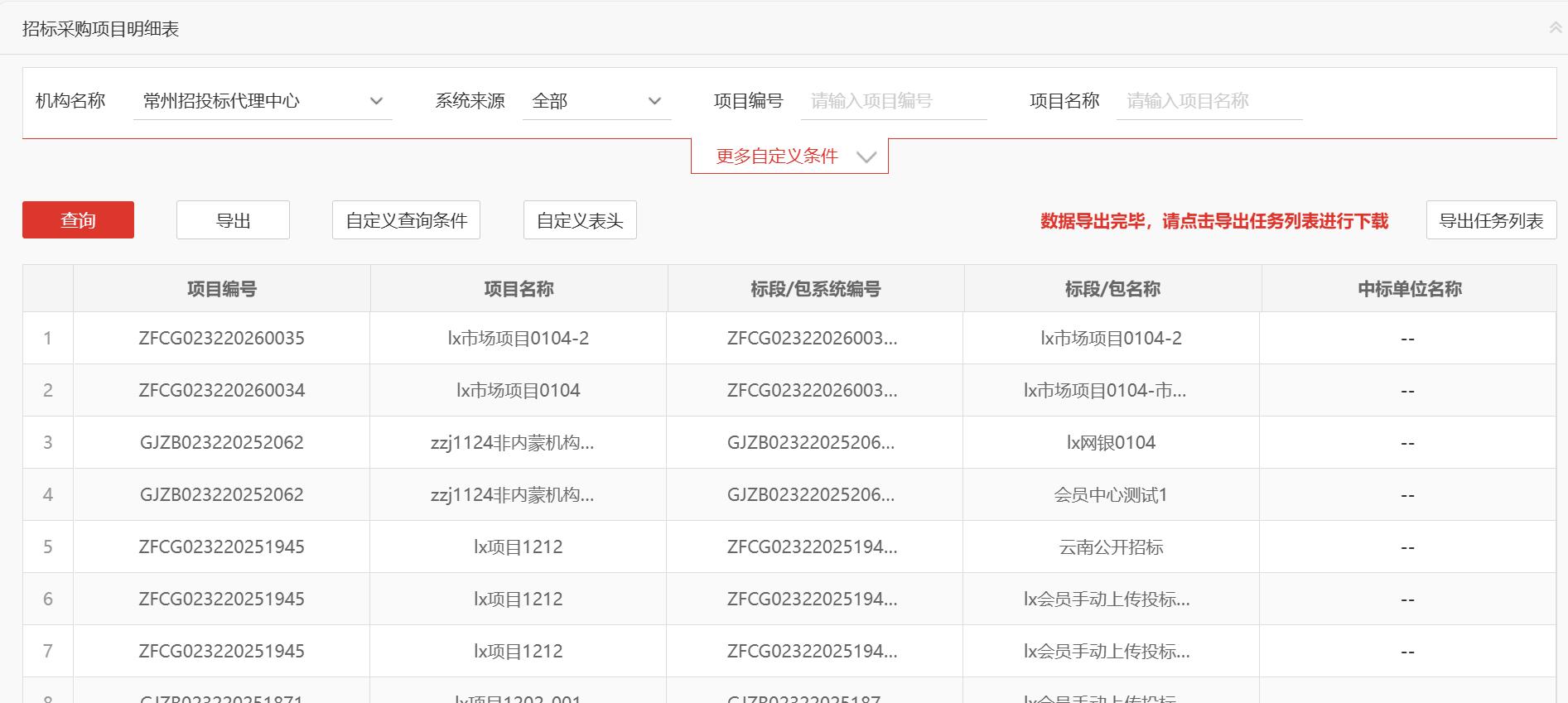The width and height of the screenshot is (1568, 703).
Task: Select the 会员中心测试1 cell in row 4
Action: 1111,494
